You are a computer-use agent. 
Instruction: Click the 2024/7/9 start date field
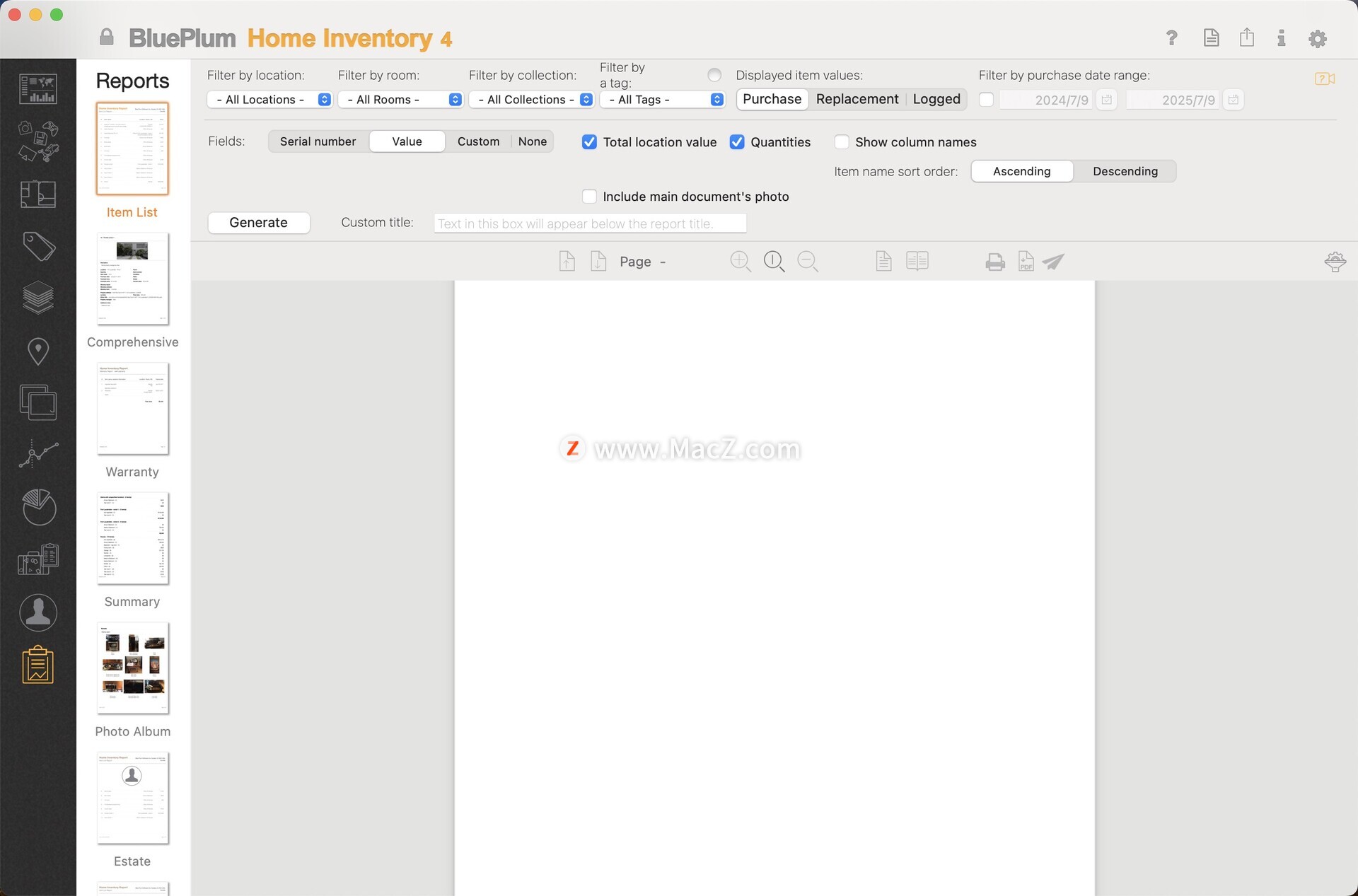click(1046, 100)
